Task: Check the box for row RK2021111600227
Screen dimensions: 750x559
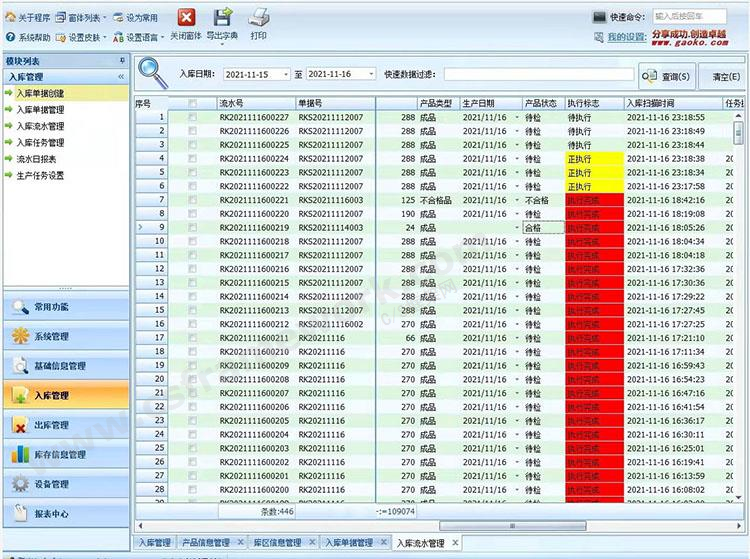Action: click(192, 117)
